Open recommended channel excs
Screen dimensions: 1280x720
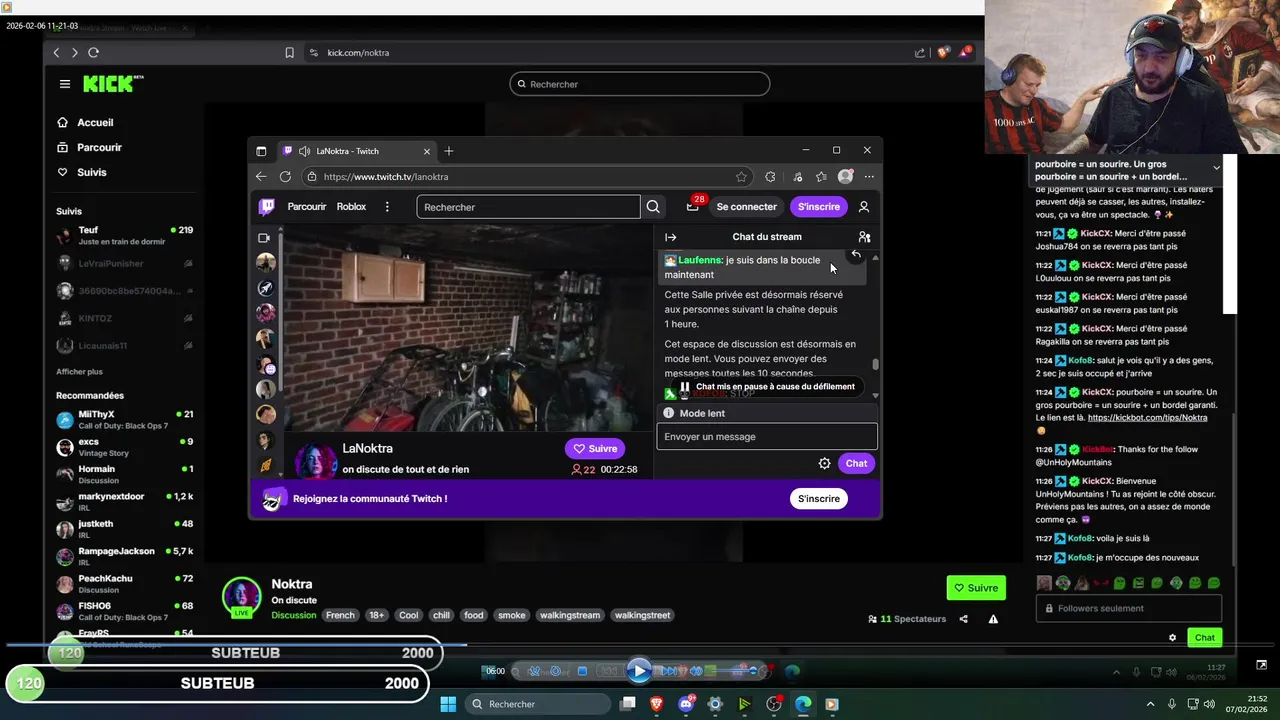(125, 447)
